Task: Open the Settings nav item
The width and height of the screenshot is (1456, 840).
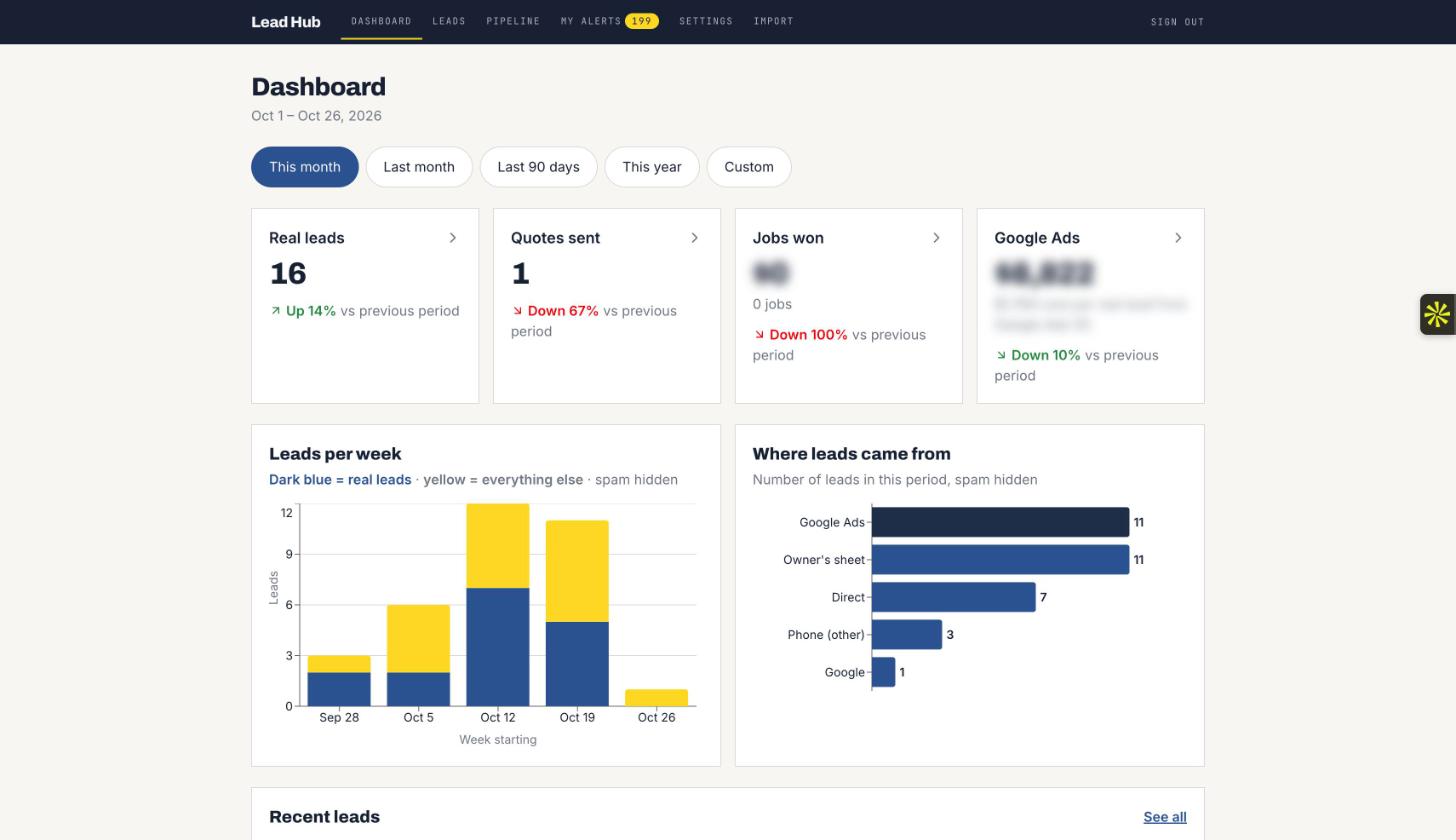Action: pyautogui.click(x=706, y=21)
